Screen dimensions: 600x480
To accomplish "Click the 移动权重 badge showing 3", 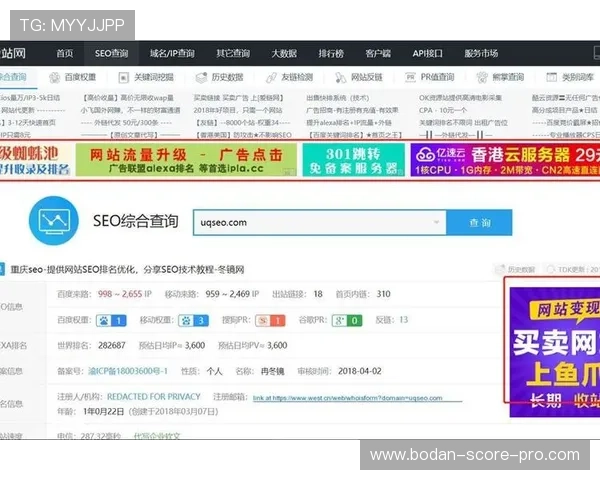I will tap(193, 320).
